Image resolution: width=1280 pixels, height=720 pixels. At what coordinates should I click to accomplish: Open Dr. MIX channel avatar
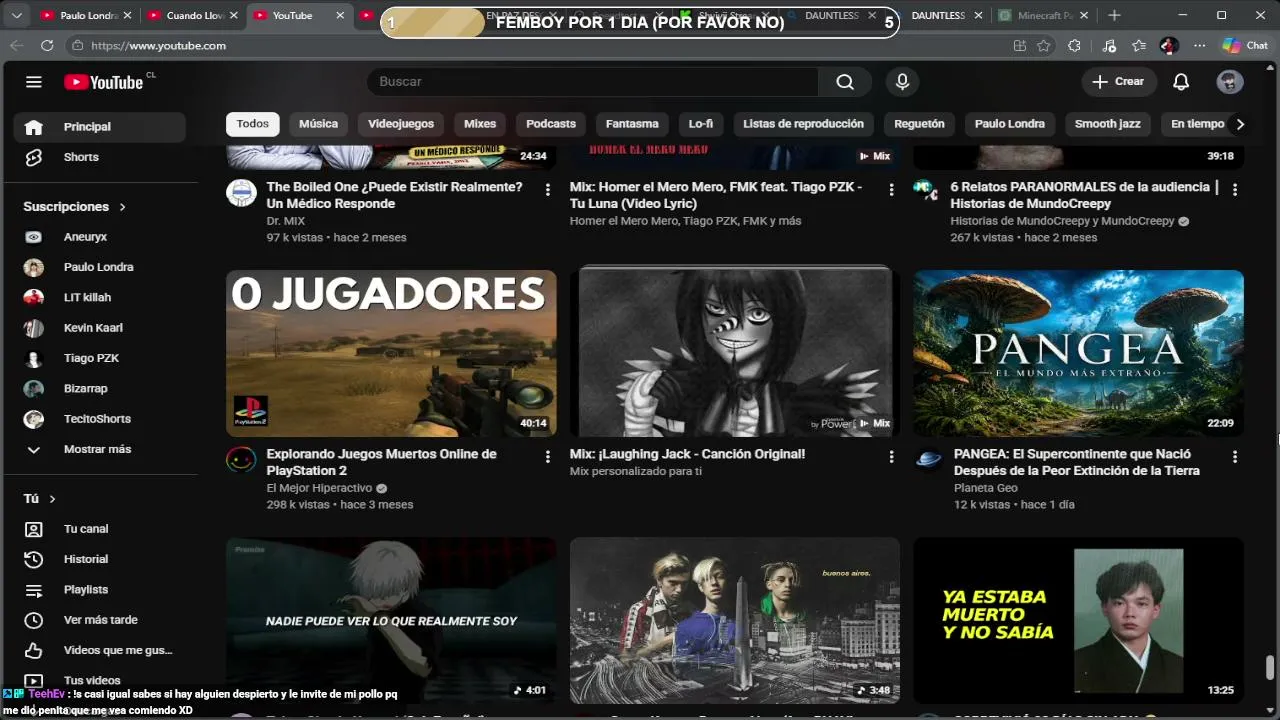click(241, 192)
